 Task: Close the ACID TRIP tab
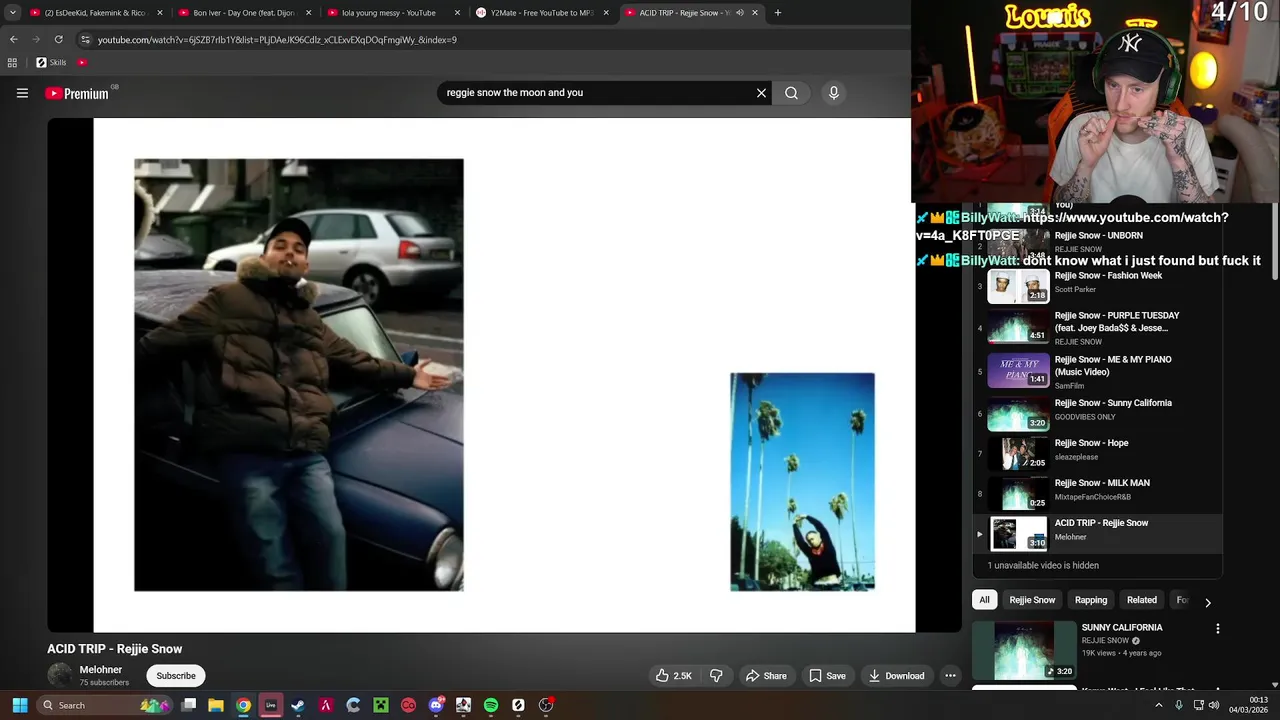[755, 13]
